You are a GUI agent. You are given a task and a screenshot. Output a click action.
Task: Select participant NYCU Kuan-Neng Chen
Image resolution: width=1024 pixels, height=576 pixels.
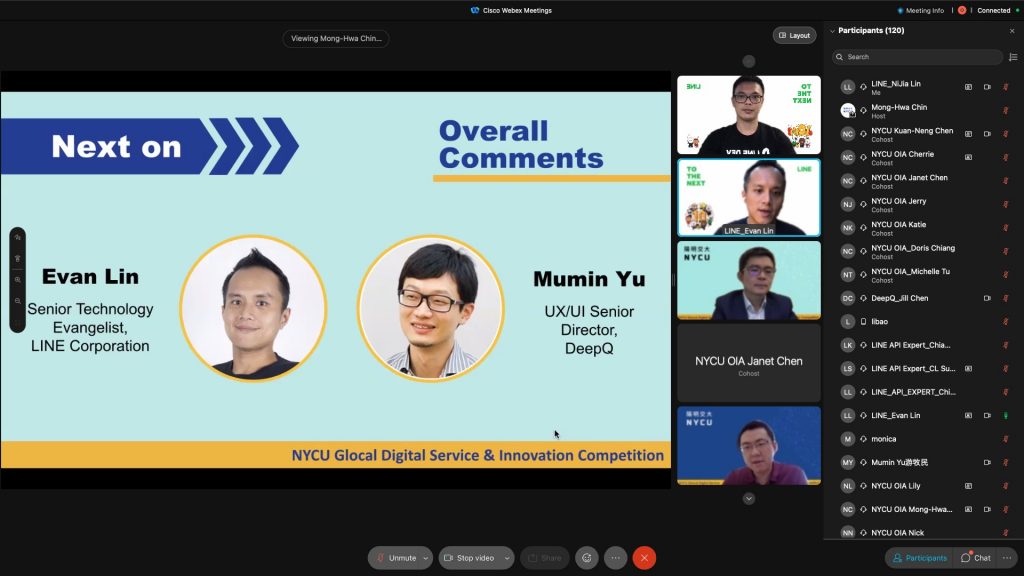pos(923,134)
